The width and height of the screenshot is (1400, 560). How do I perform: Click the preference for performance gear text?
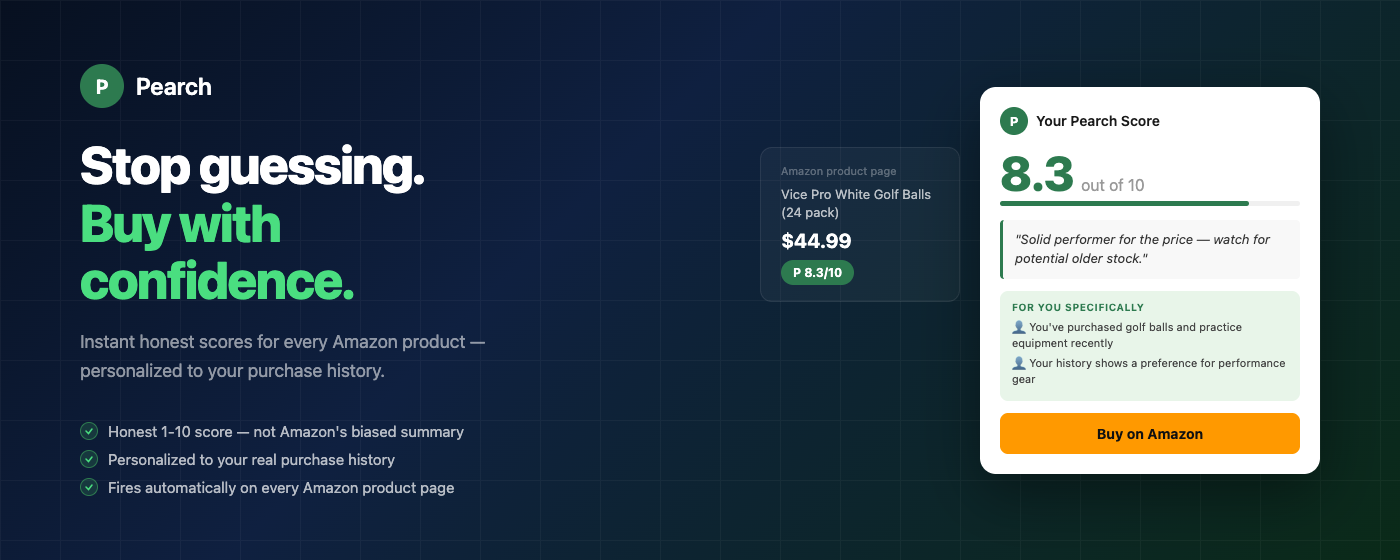click(x=1149, y=371)
